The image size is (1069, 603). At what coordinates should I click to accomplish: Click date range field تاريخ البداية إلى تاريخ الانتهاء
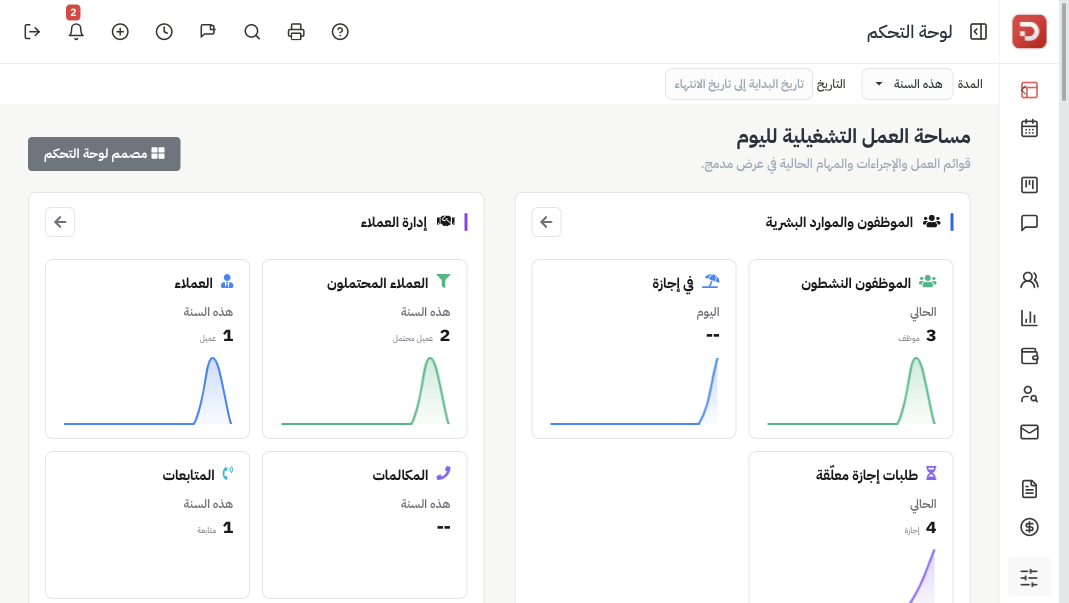tap(738, 84)
